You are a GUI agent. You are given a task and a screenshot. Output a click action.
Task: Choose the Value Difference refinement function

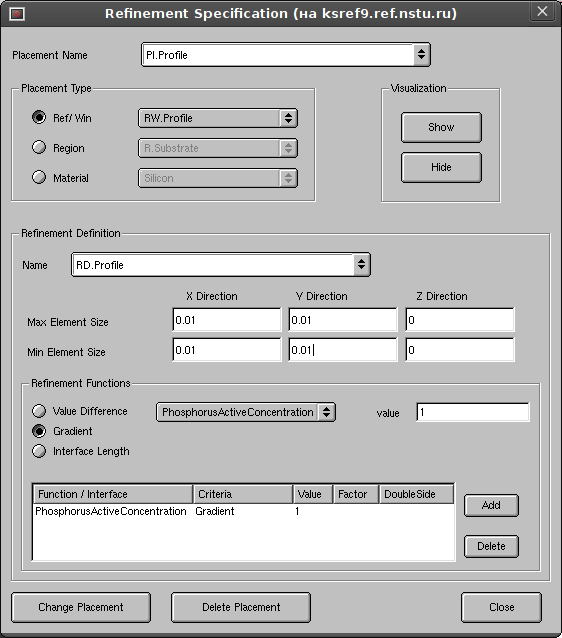tap(39, 411)
